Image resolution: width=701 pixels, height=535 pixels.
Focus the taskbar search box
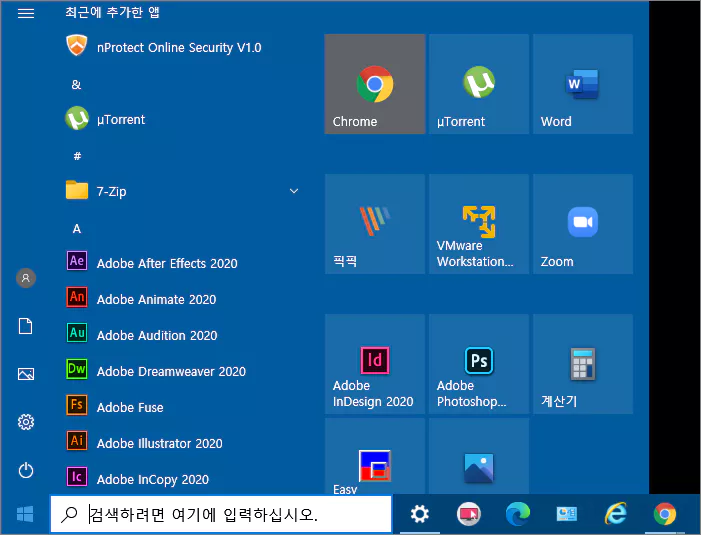(x=221, y=514)
